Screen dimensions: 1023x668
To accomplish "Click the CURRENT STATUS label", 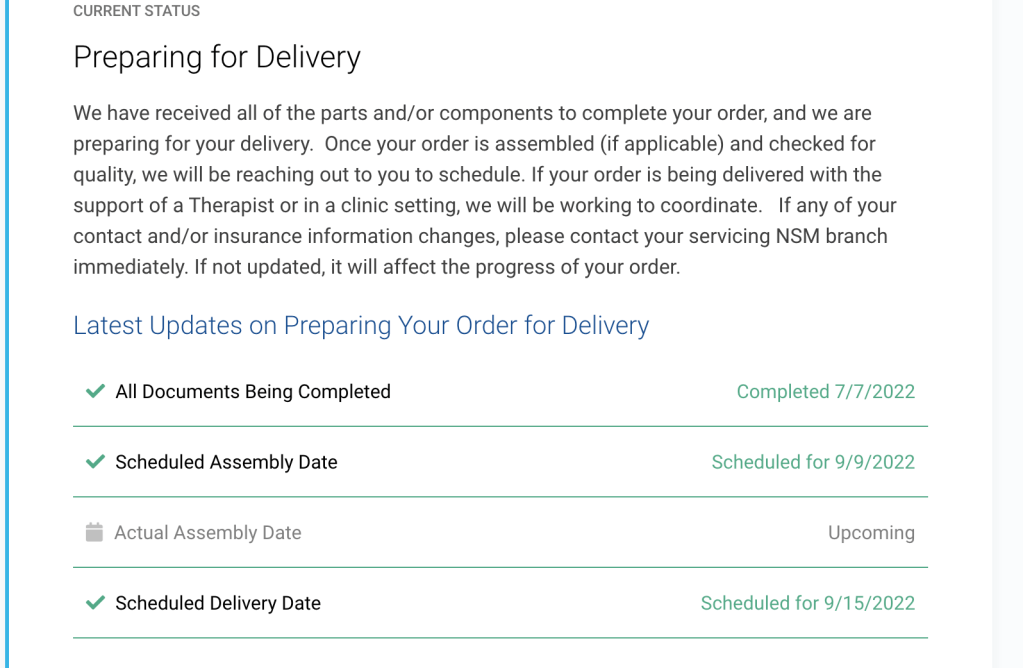I will [136, 11].
